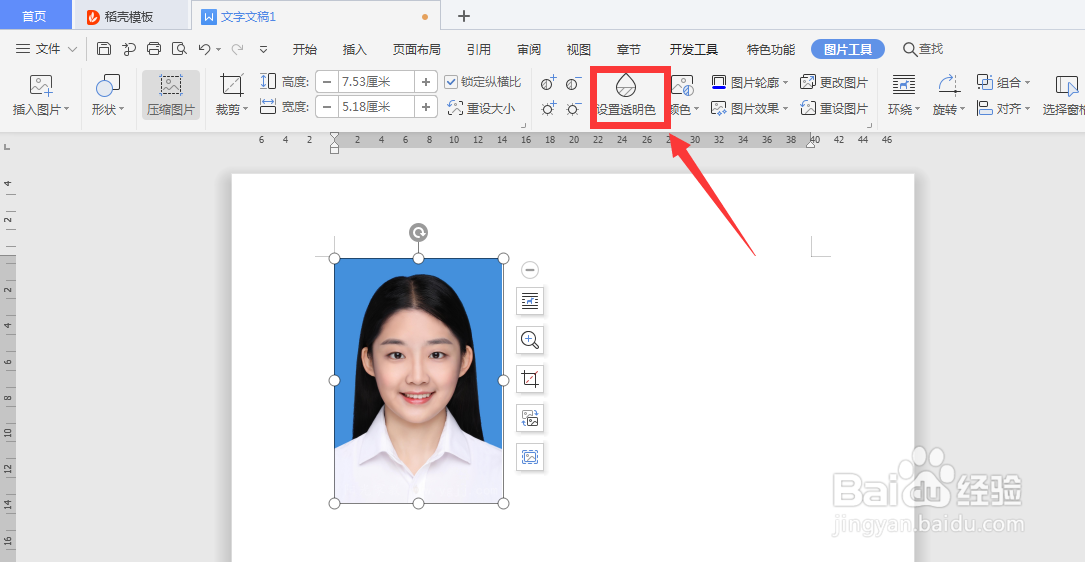Decrease width with minus stepper

pyautogui.click(x=327, y=107)
